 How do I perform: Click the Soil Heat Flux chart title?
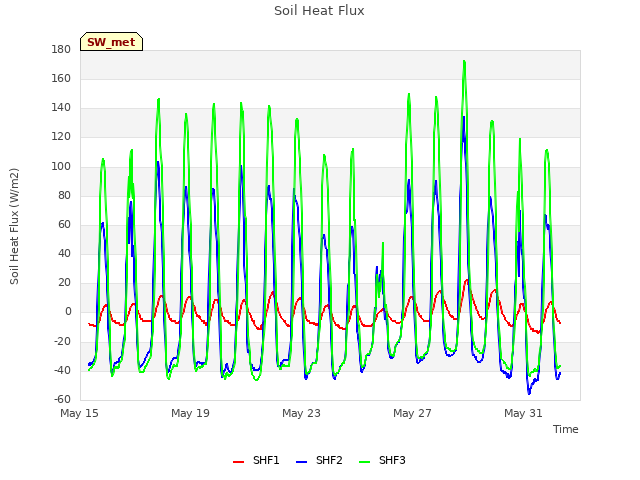[319, 11]
